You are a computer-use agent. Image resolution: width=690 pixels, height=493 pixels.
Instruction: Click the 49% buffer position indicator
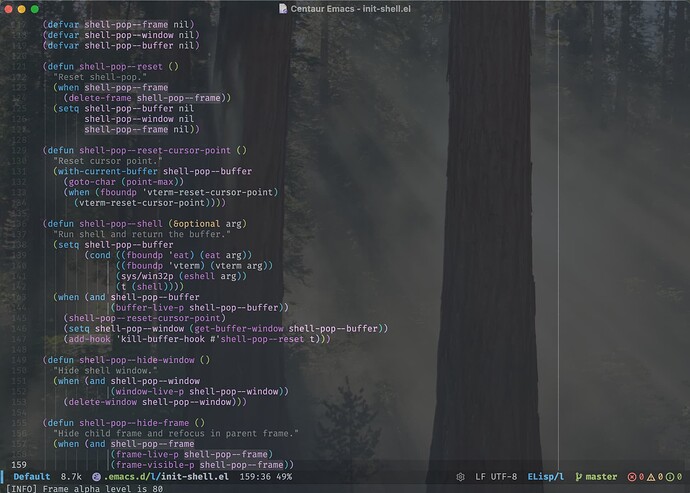coord(284,477)
